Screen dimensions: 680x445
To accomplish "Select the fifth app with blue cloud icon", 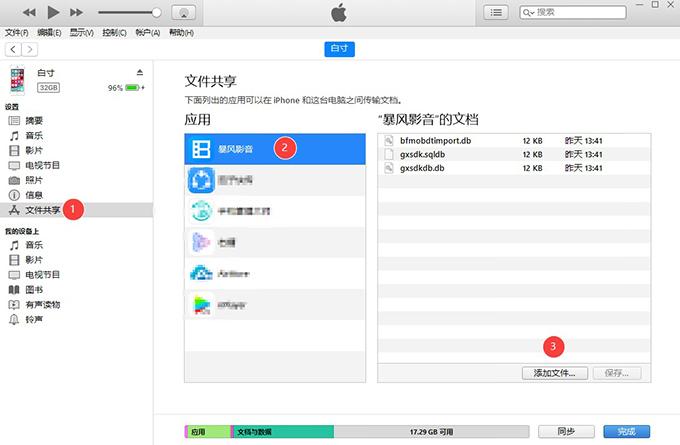I will pyautogui.click(x=275, y=274).
